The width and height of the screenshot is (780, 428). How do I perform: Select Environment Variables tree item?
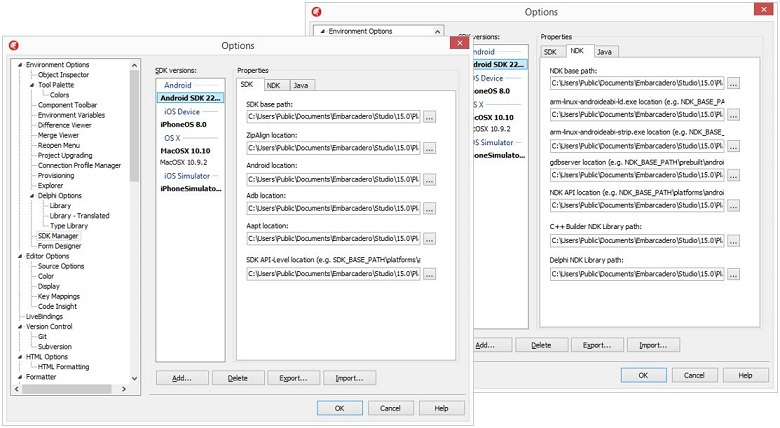coord(71,115)
